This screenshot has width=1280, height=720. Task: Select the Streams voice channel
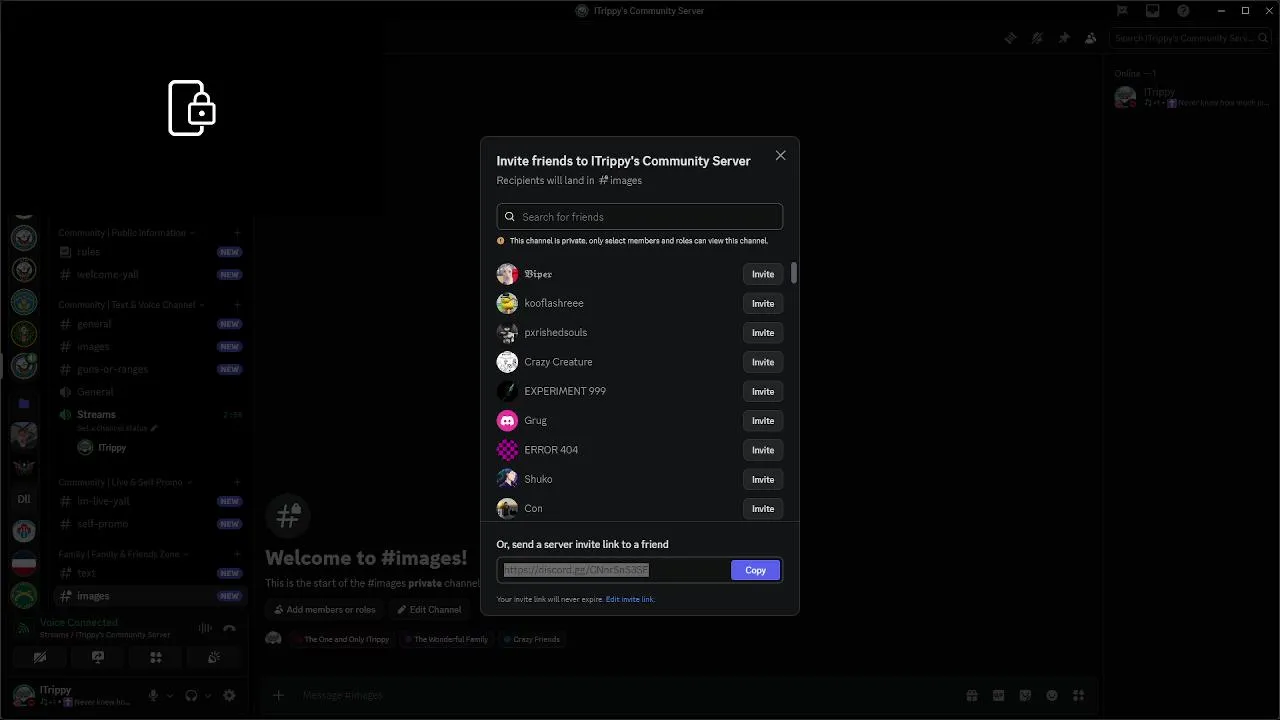[x=150, y=414]
